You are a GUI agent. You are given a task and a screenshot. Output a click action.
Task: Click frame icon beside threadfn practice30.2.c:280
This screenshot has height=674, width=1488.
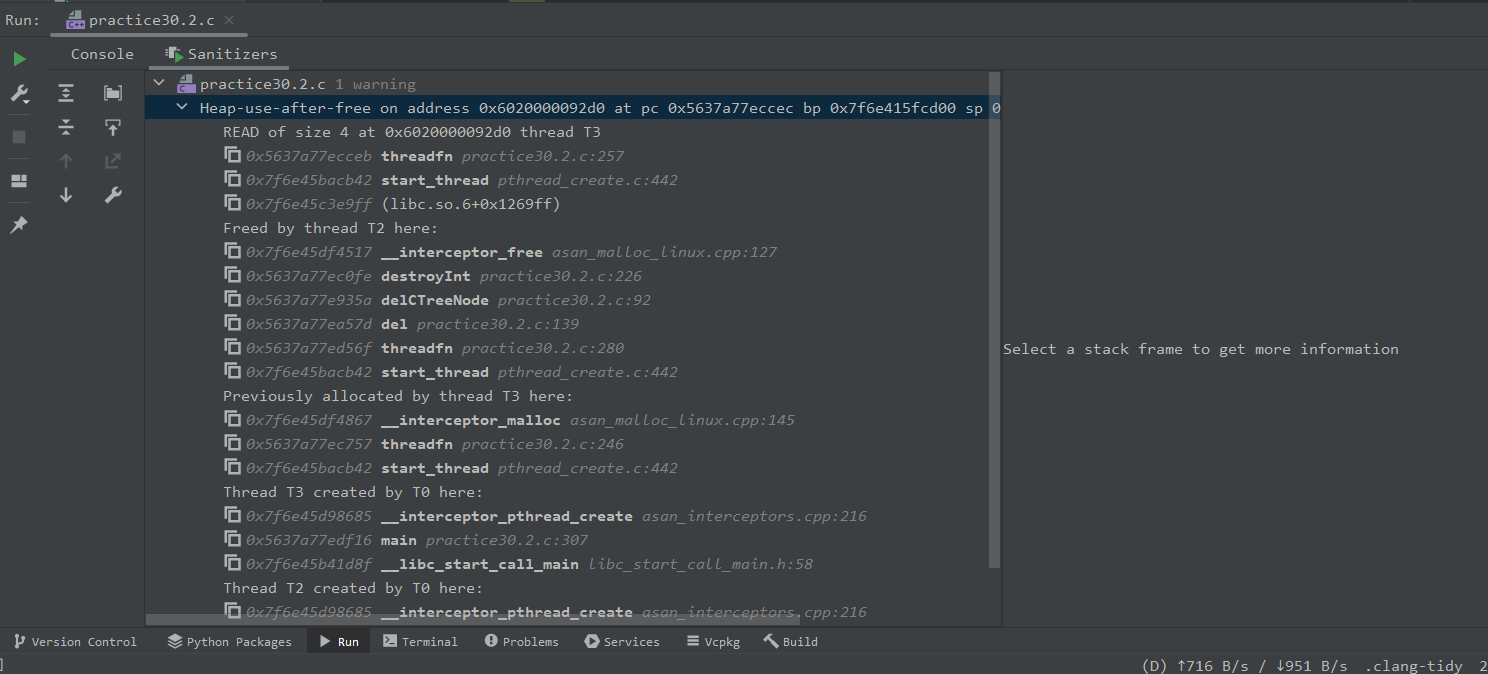pyautogui.click(x=233, y=347)
